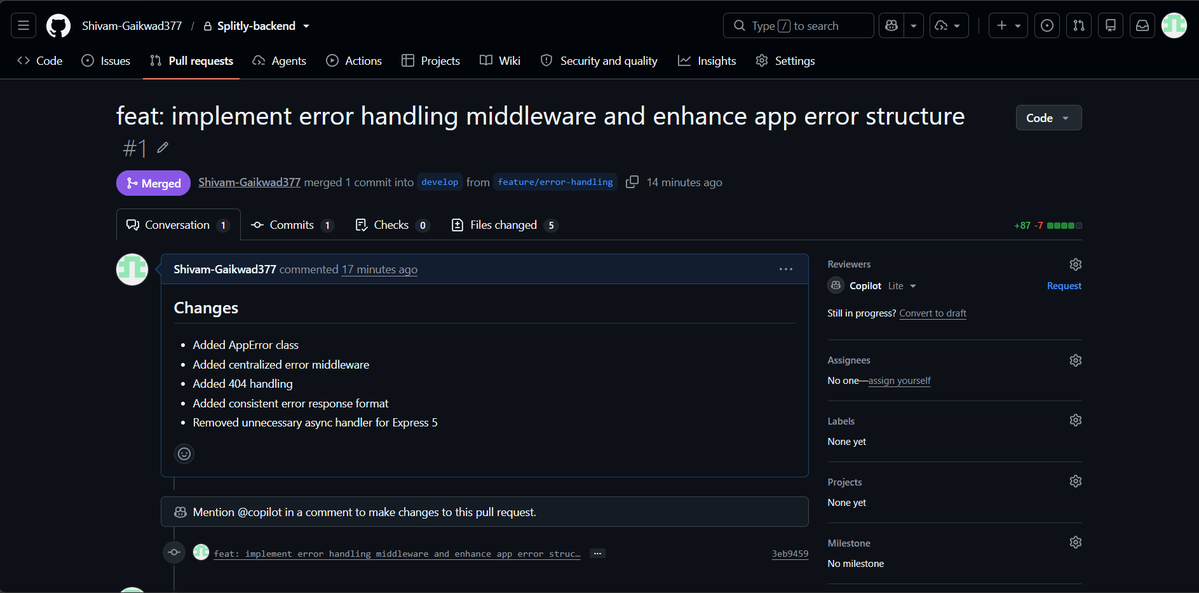Select the Conversation tab
This screenshot has width=1199, height=593.
[178, 225]
